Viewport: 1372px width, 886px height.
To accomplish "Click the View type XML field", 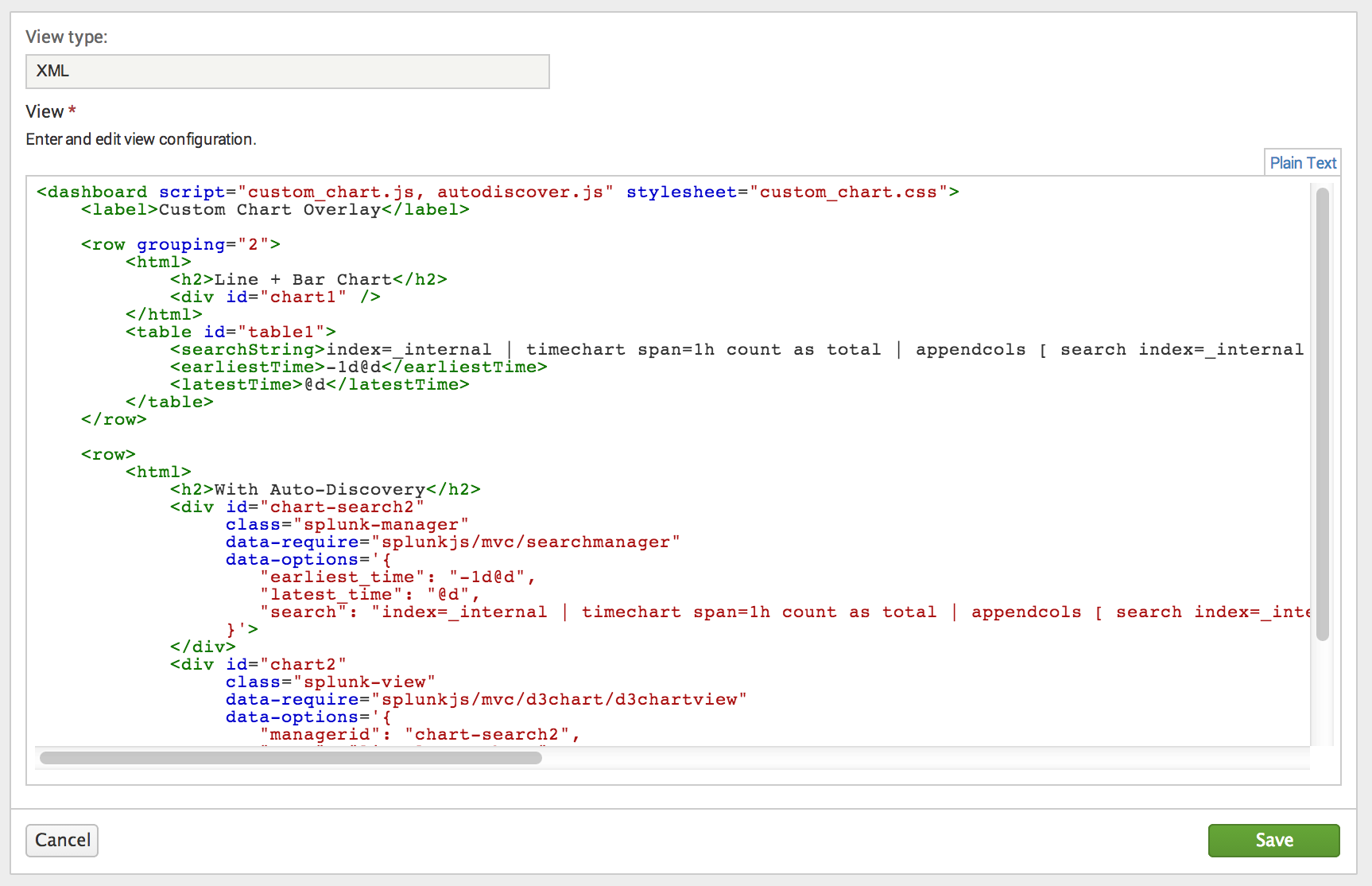I will 287,72.
